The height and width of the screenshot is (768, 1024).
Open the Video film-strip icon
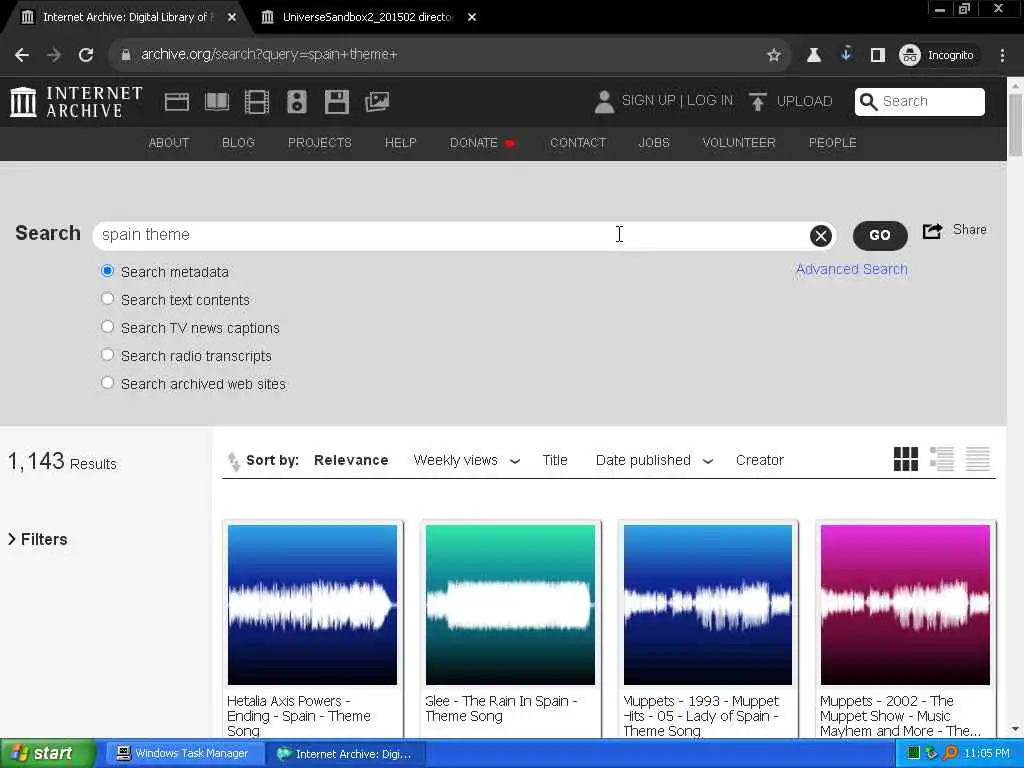click(x=257, y=102)
